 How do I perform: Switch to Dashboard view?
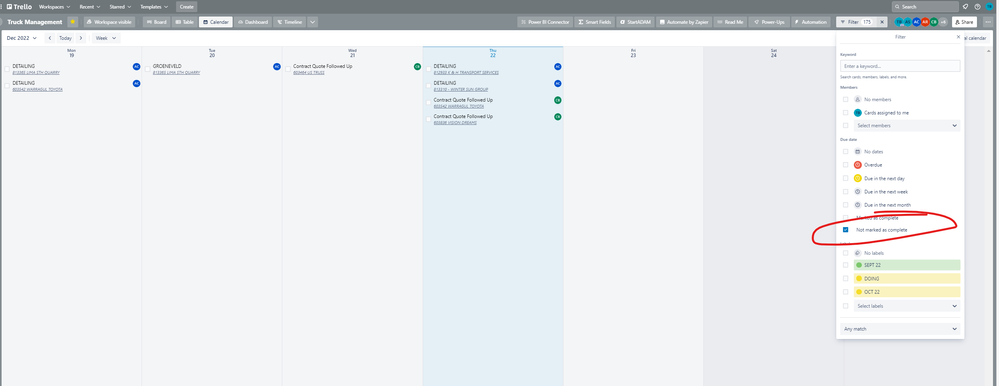(253, 22)
